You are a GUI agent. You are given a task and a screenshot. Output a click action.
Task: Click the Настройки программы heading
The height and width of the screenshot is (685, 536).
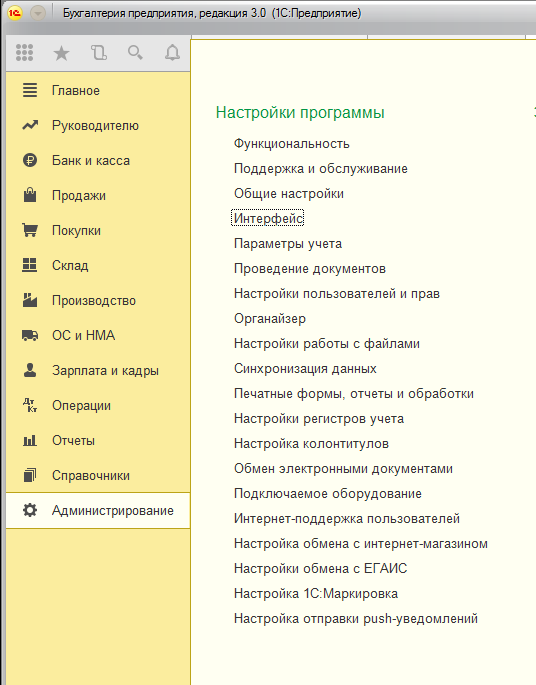300,113
